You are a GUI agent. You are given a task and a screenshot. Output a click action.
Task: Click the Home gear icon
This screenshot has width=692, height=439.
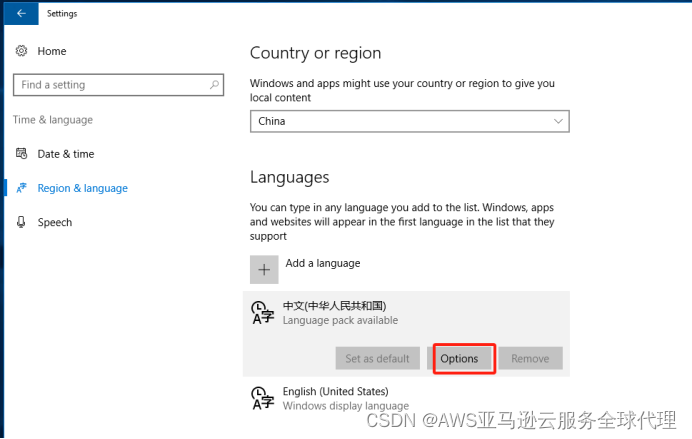(21, 51)
